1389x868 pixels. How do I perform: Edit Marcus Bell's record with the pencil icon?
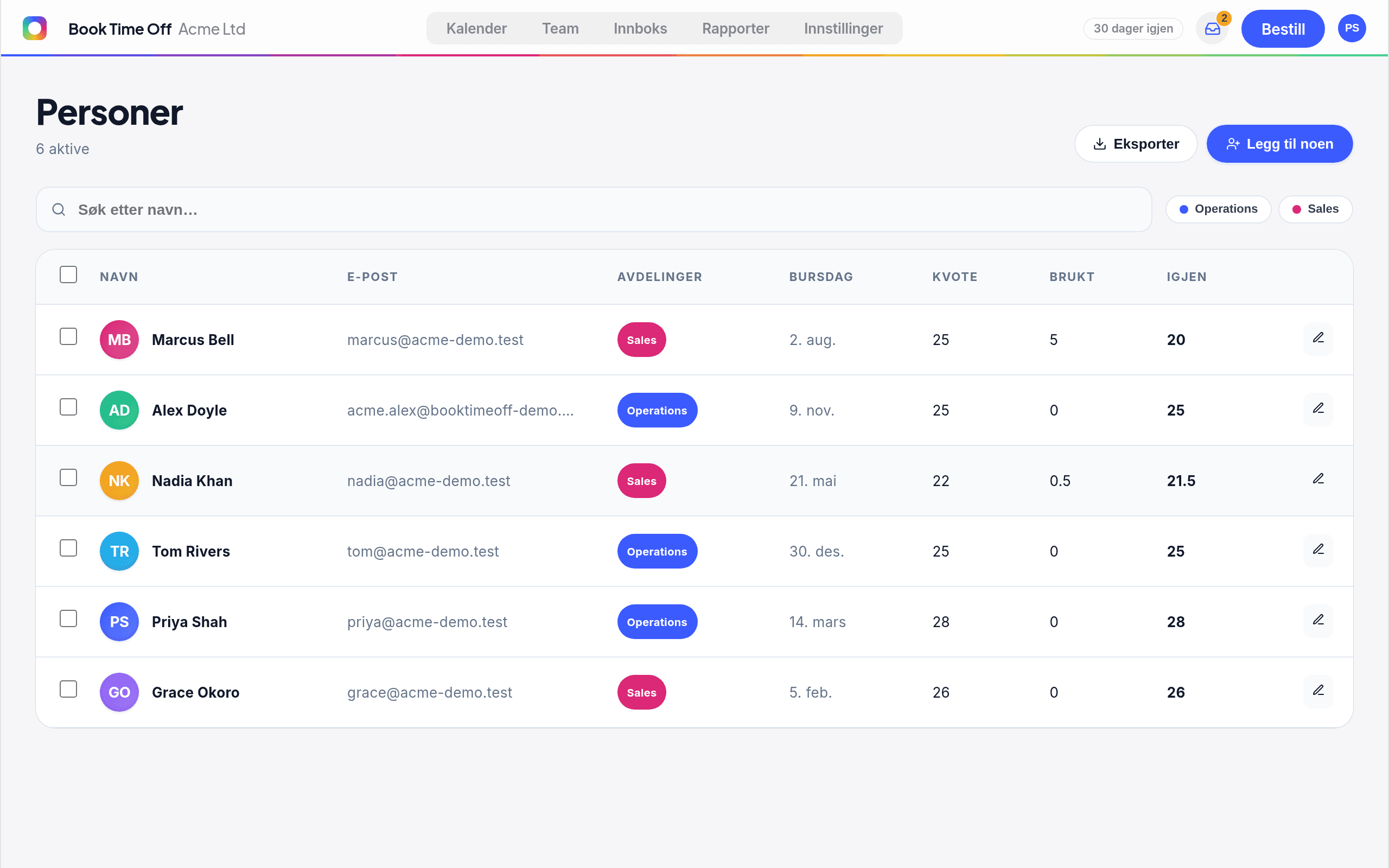click(x=1318, y=338)
